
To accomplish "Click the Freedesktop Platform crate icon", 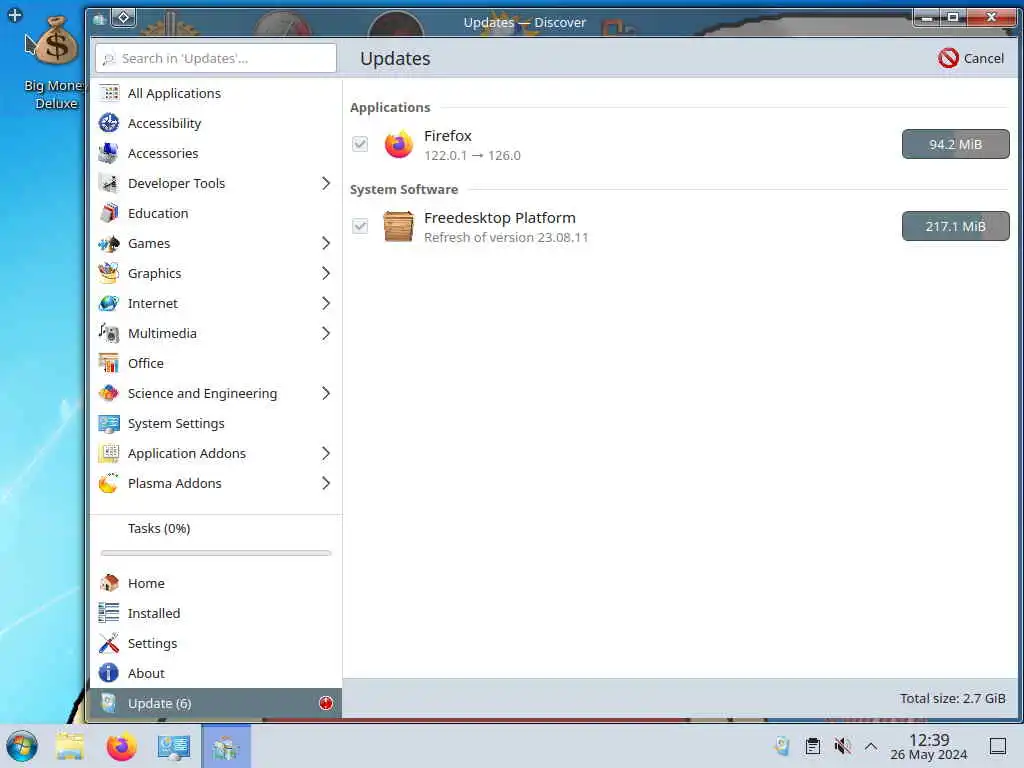I will click(x=398, y=227).
